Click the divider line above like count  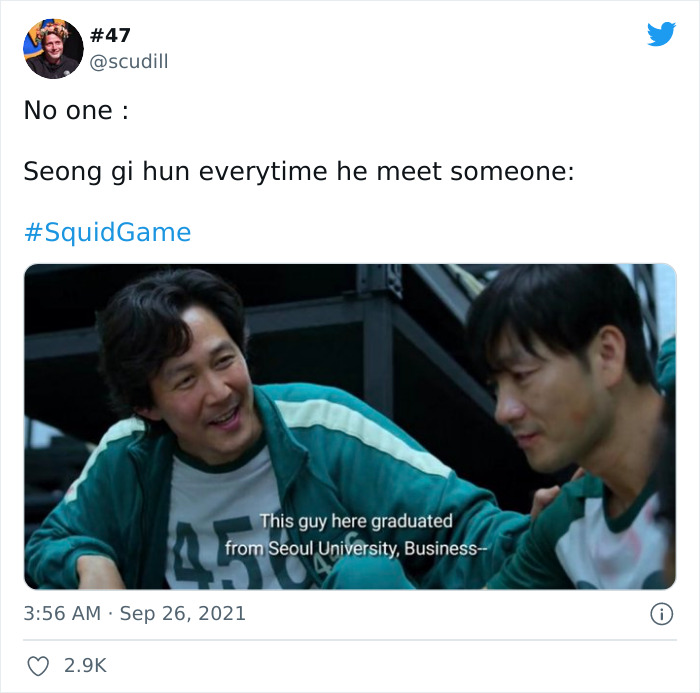click(x=350, y=640)
